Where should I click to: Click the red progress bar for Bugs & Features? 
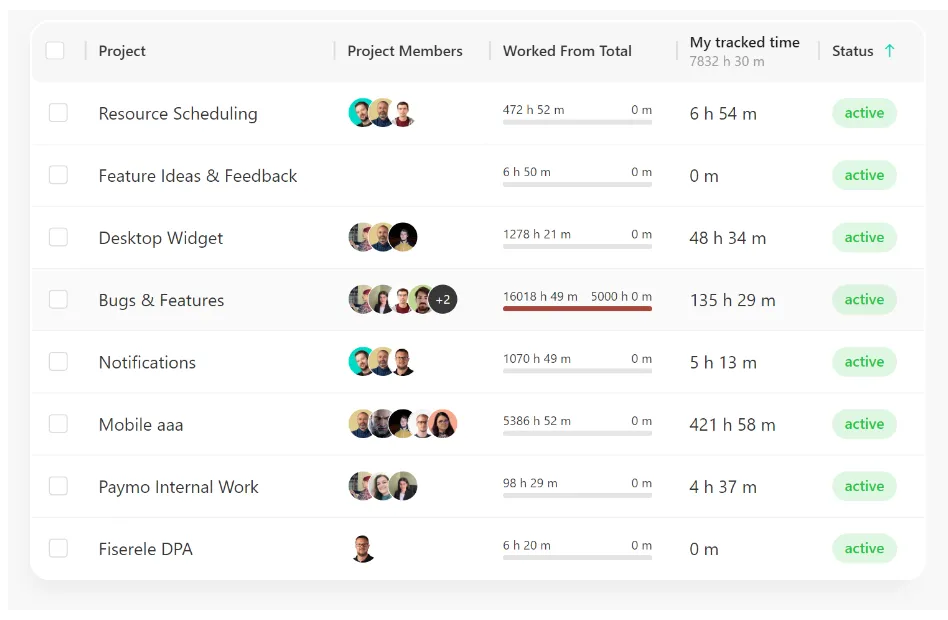[x=577, y=308]
